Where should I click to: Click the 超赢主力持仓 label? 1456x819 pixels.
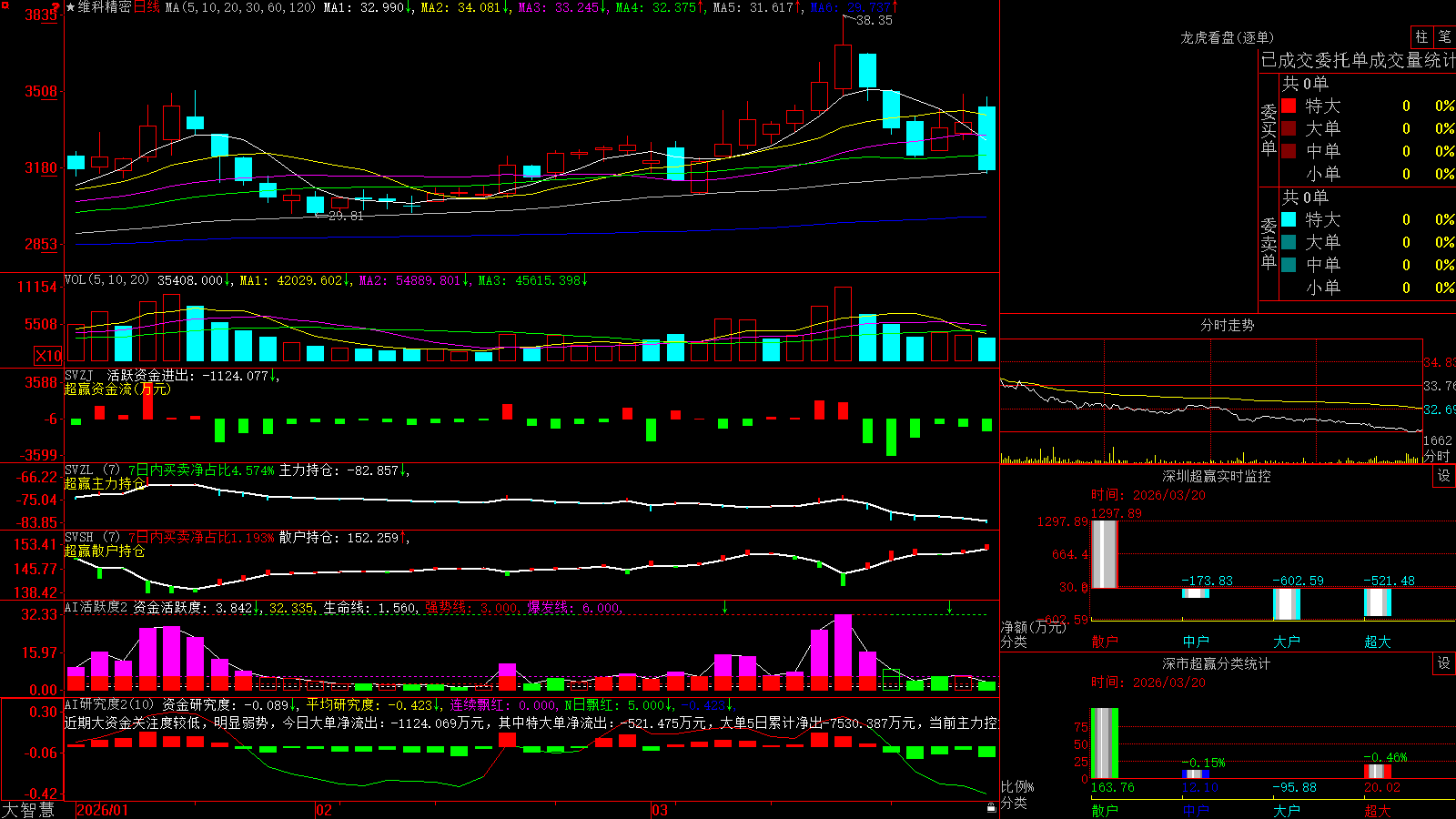105,483
